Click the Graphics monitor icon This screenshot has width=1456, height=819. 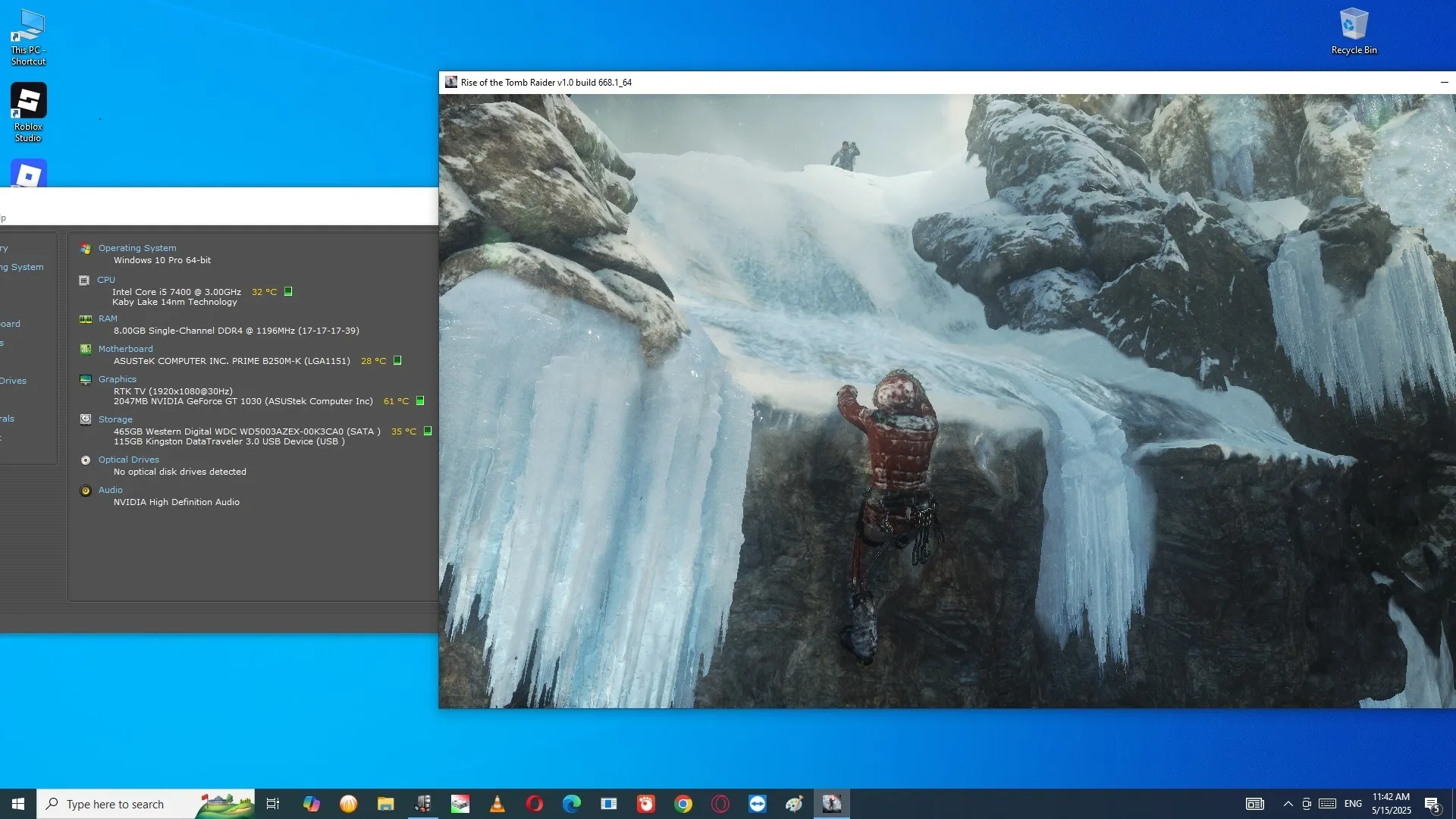tap(86, 380)
